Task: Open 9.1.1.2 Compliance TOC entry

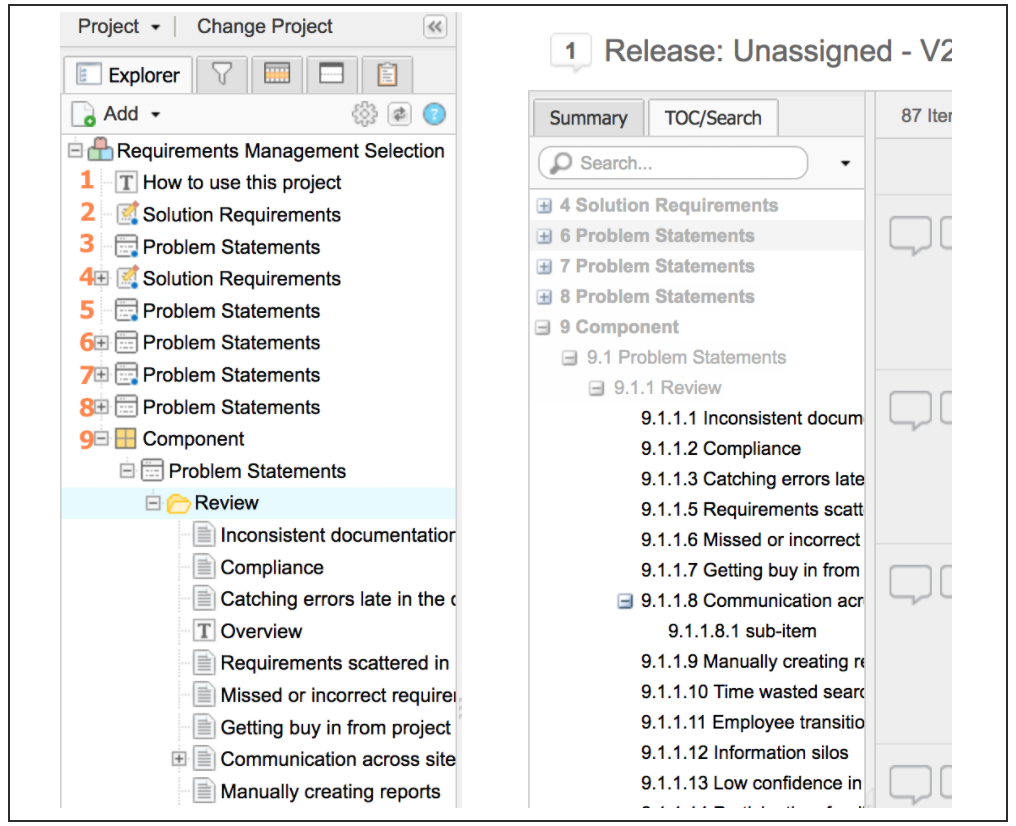Action: pyautogui.click(x=721, y=449)
